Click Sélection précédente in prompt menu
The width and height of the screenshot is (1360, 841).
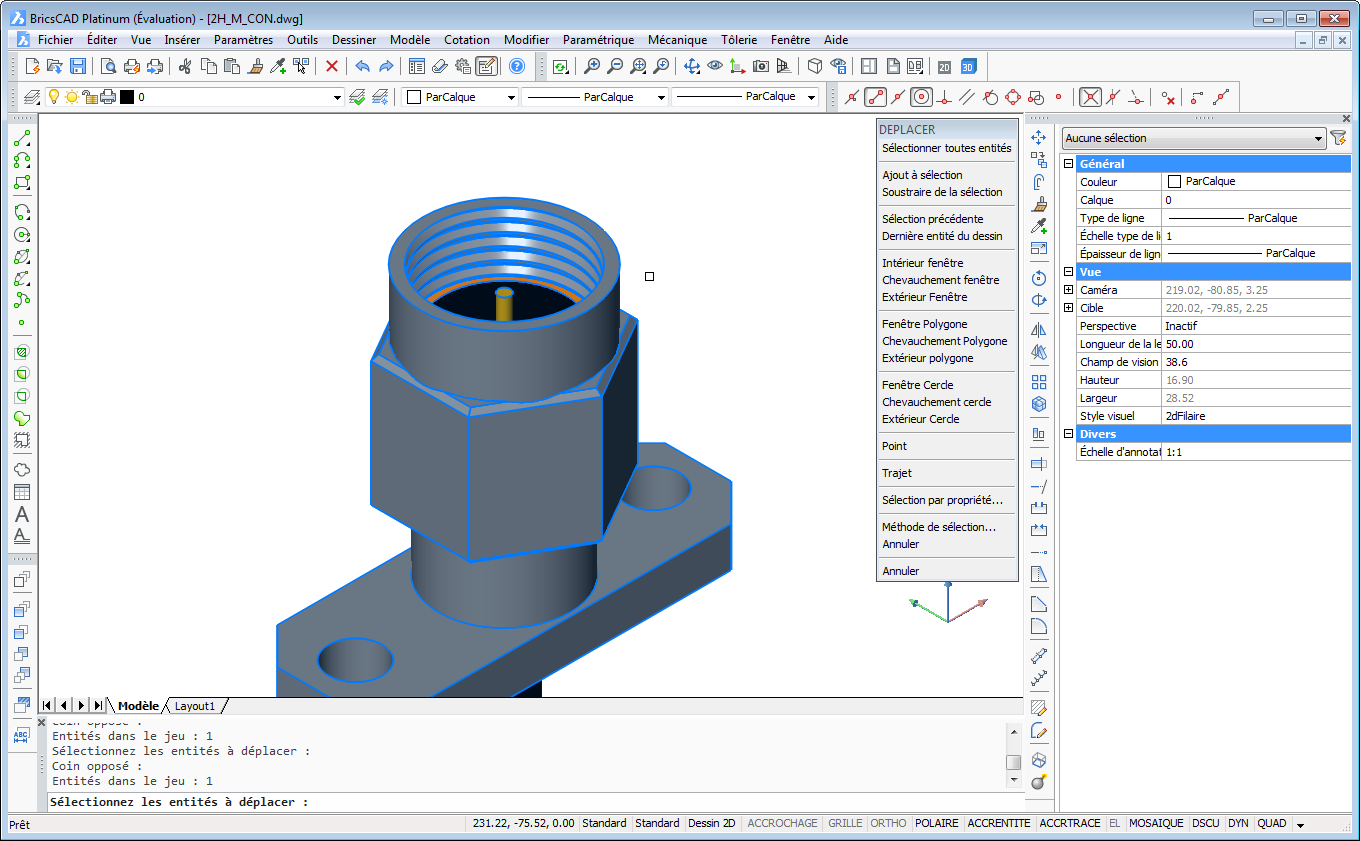point(932,219)
